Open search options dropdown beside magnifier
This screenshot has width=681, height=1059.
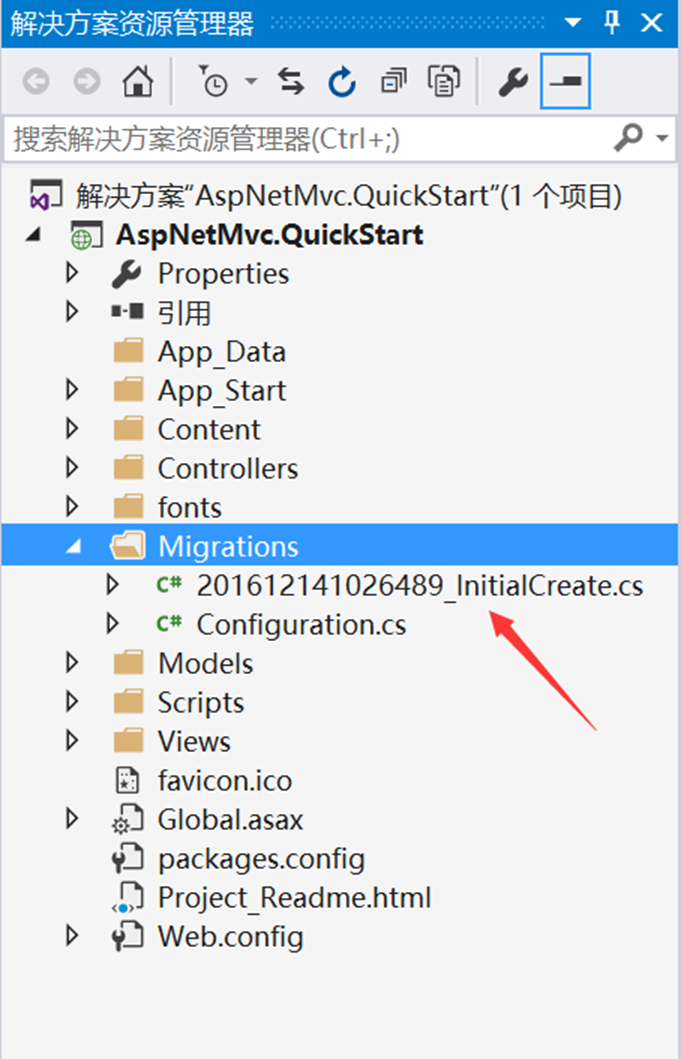(662, 139)
